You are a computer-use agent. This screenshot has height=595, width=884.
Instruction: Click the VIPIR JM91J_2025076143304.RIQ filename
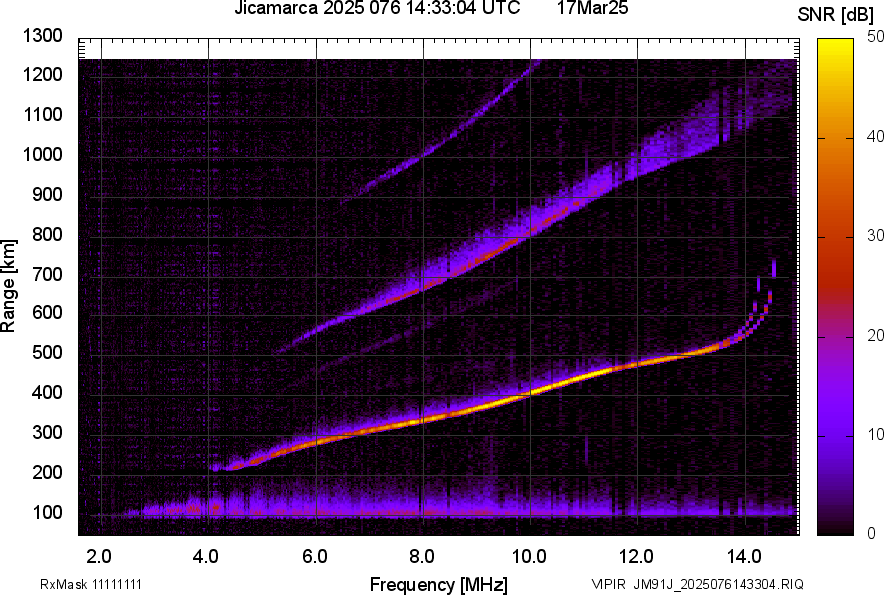(697, 584)
